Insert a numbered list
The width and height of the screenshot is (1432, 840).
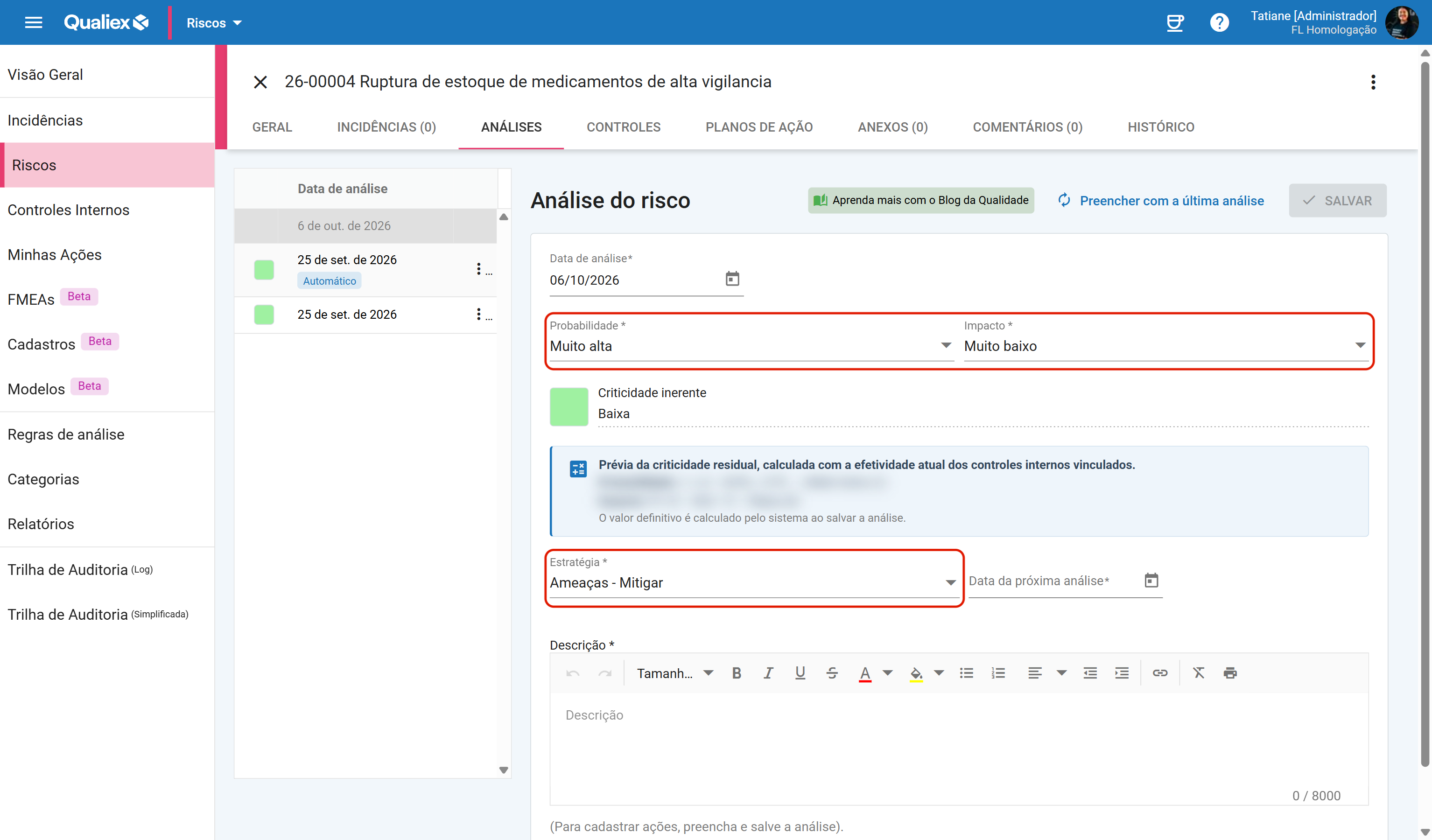998,673
